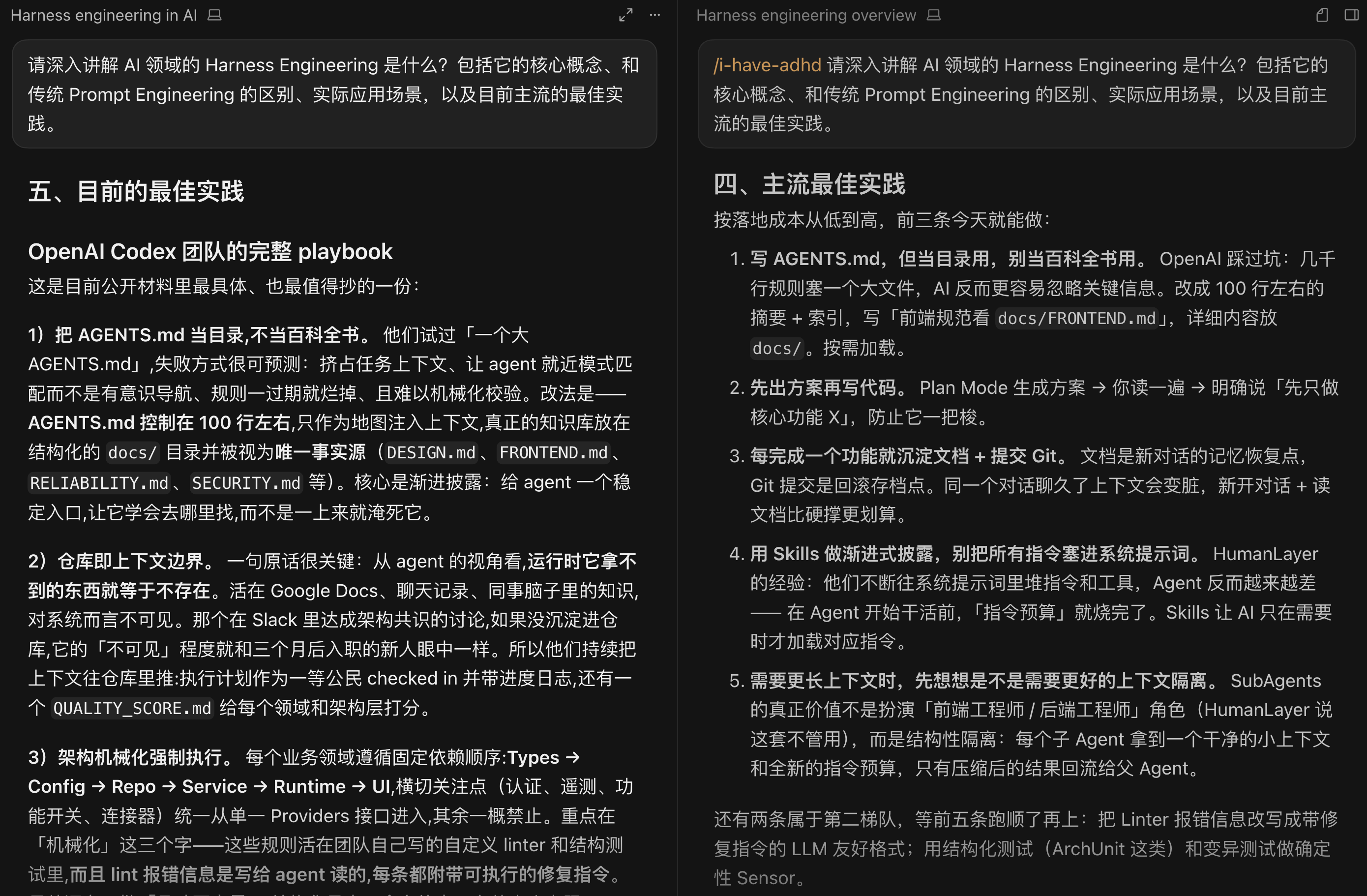
Task: Click the laptop icon beside Harness engineering in AI
Action: click(215, 16)
